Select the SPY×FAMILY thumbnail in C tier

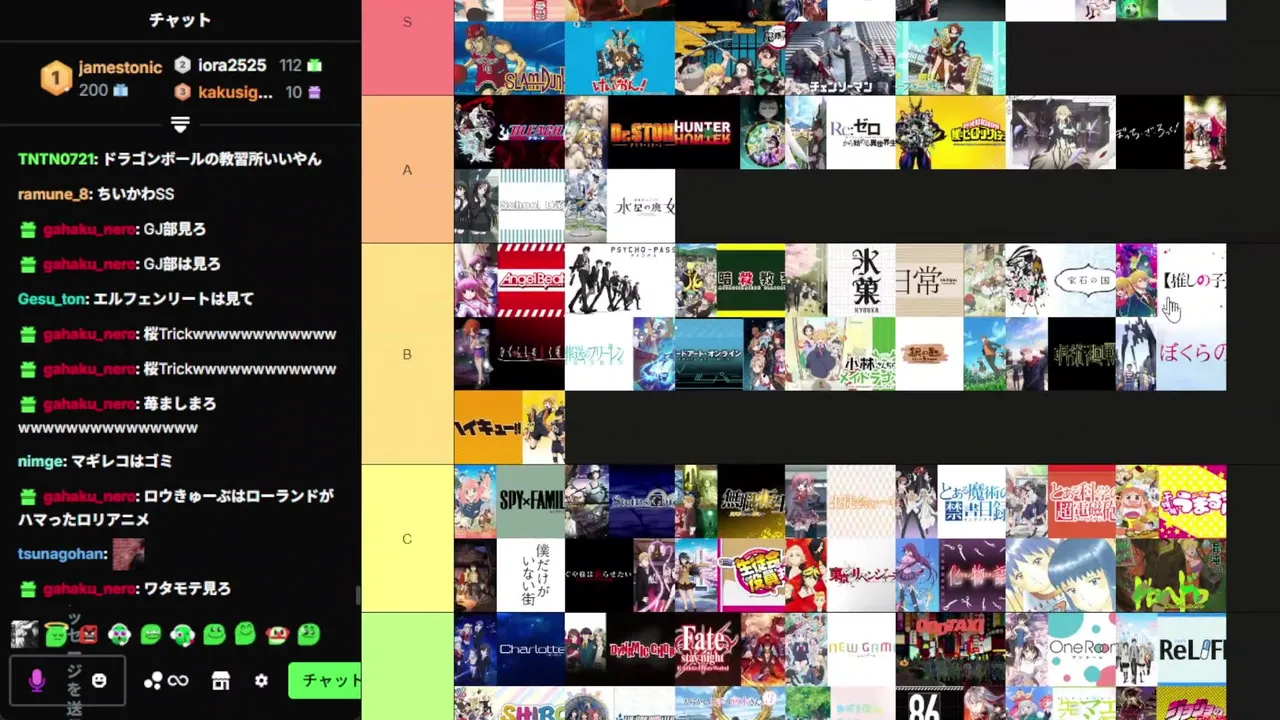pyautogui.click(x=510, y=502)
